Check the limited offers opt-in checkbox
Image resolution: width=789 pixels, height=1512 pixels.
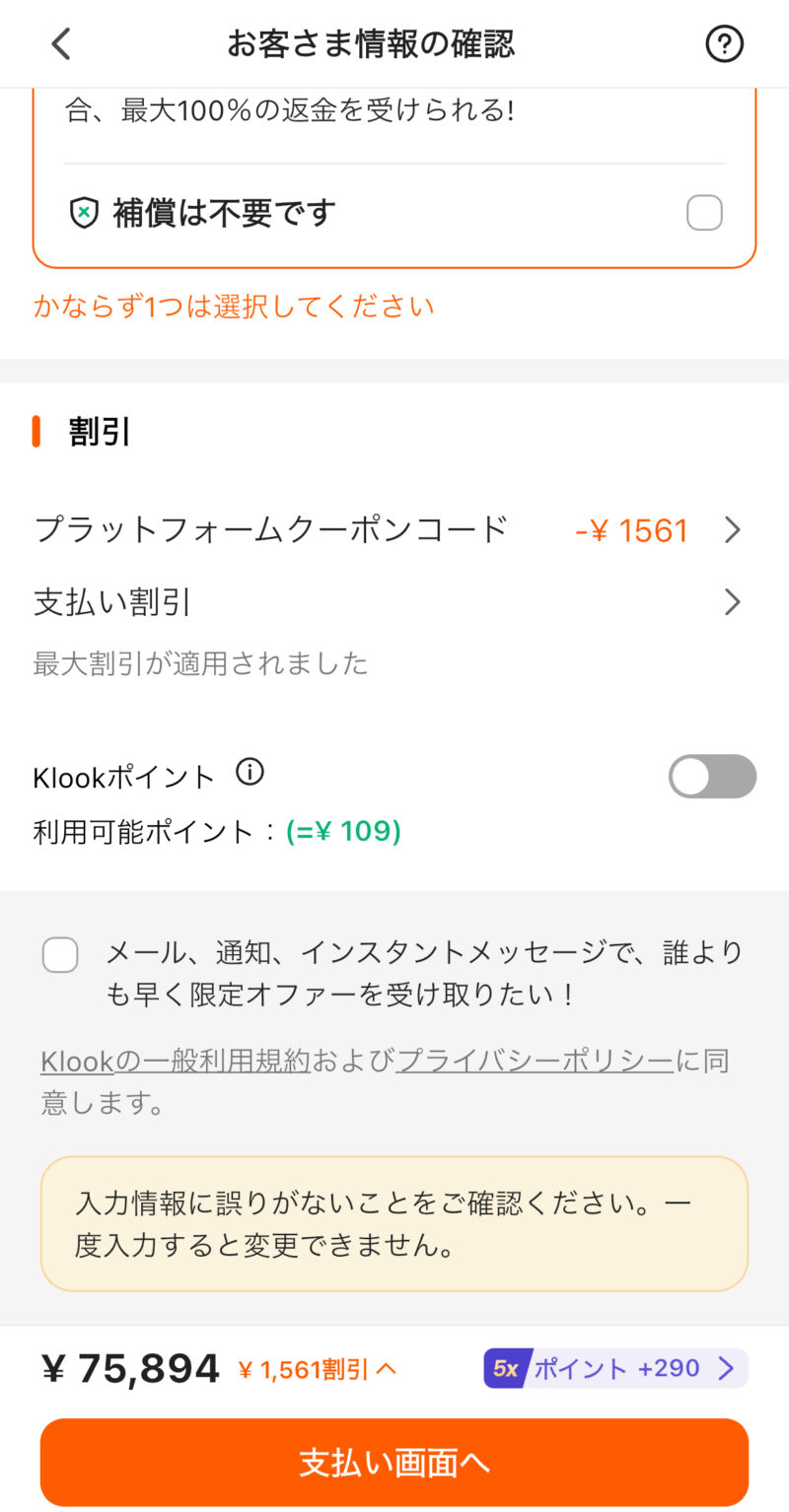(x=60, y=954)
